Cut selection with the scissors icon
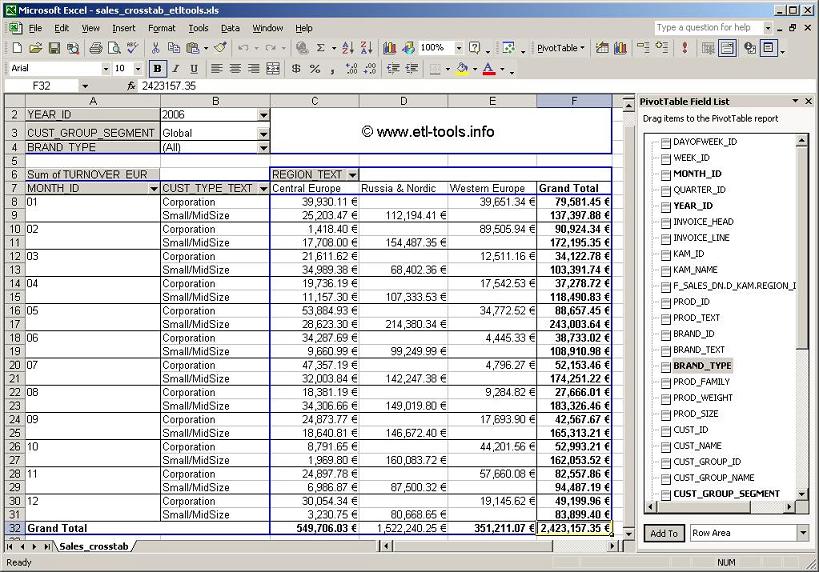Viewport: 819px width, 572px height. click(x=155, y=48)
